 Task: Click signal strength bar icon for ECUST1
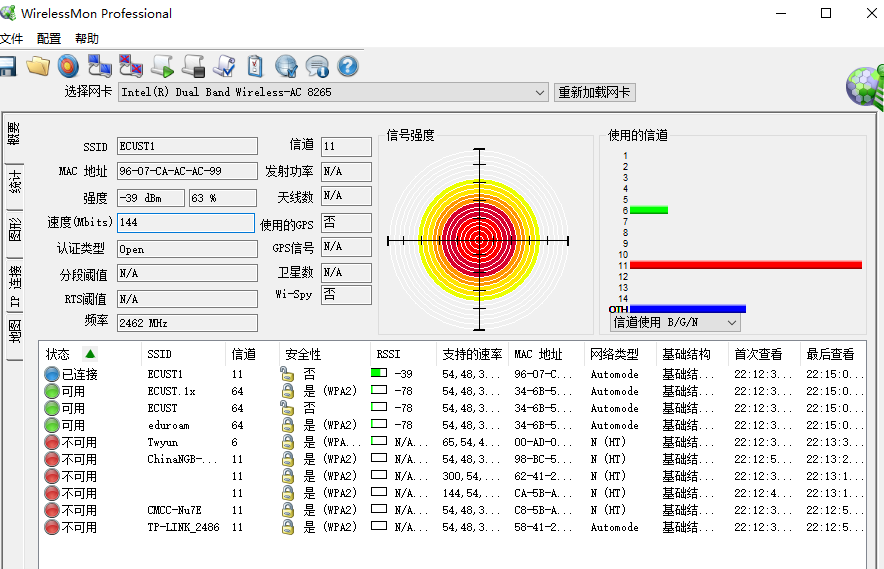click(379, 373)
